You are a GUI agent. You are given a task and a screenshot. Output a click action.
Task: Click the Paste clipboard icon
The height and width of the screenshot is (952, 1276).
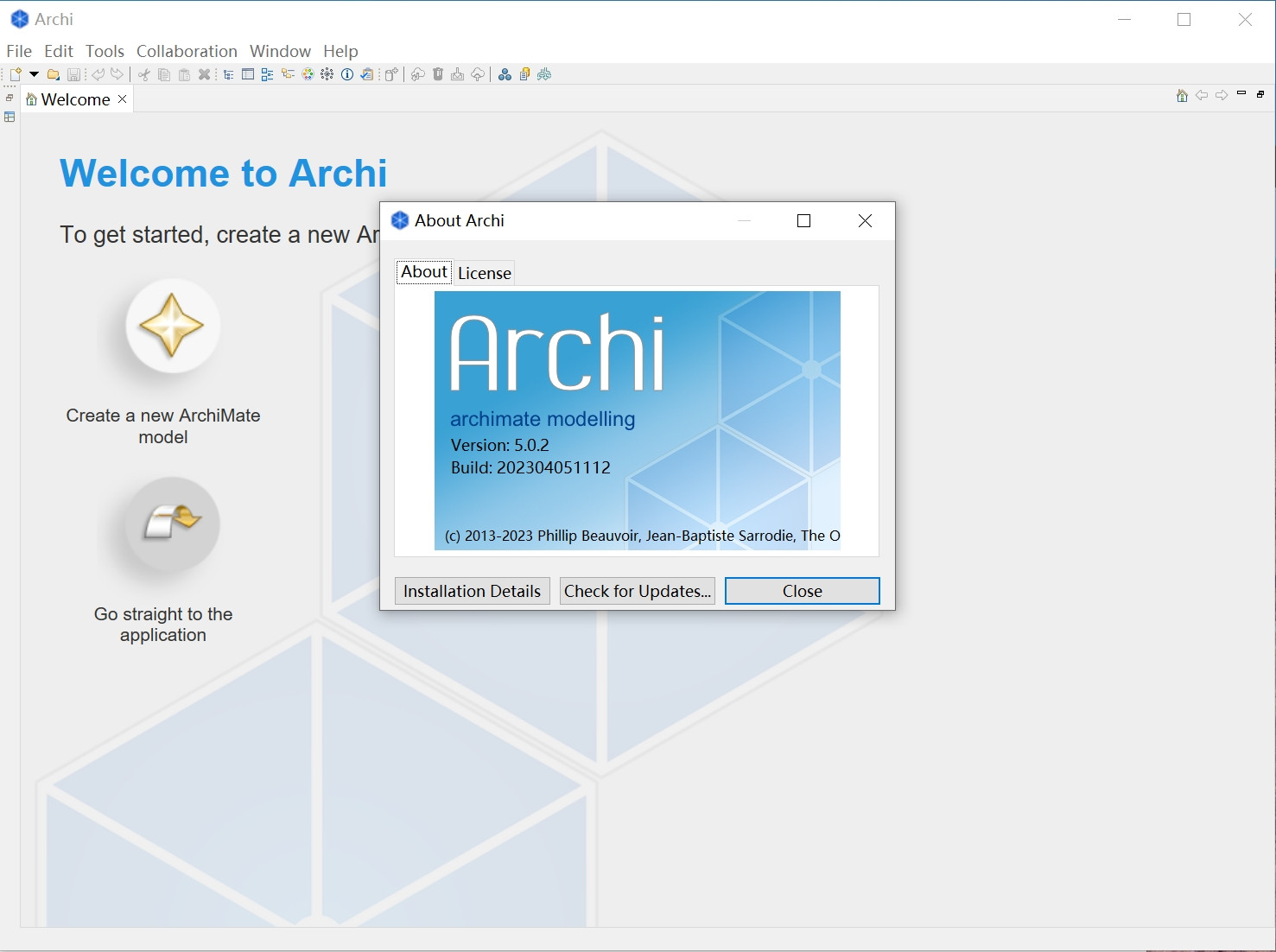point(184,74)
